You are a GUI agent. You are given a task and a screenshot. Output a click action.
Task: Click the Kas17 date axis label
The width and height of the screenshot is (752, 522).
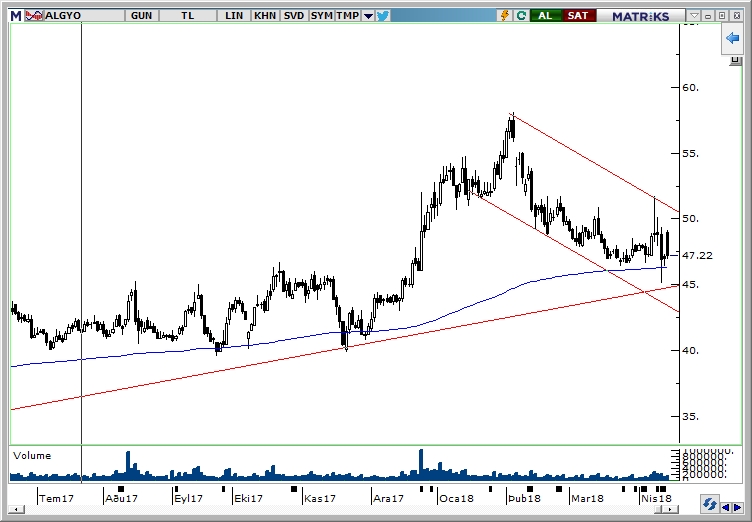click(319, 498)
